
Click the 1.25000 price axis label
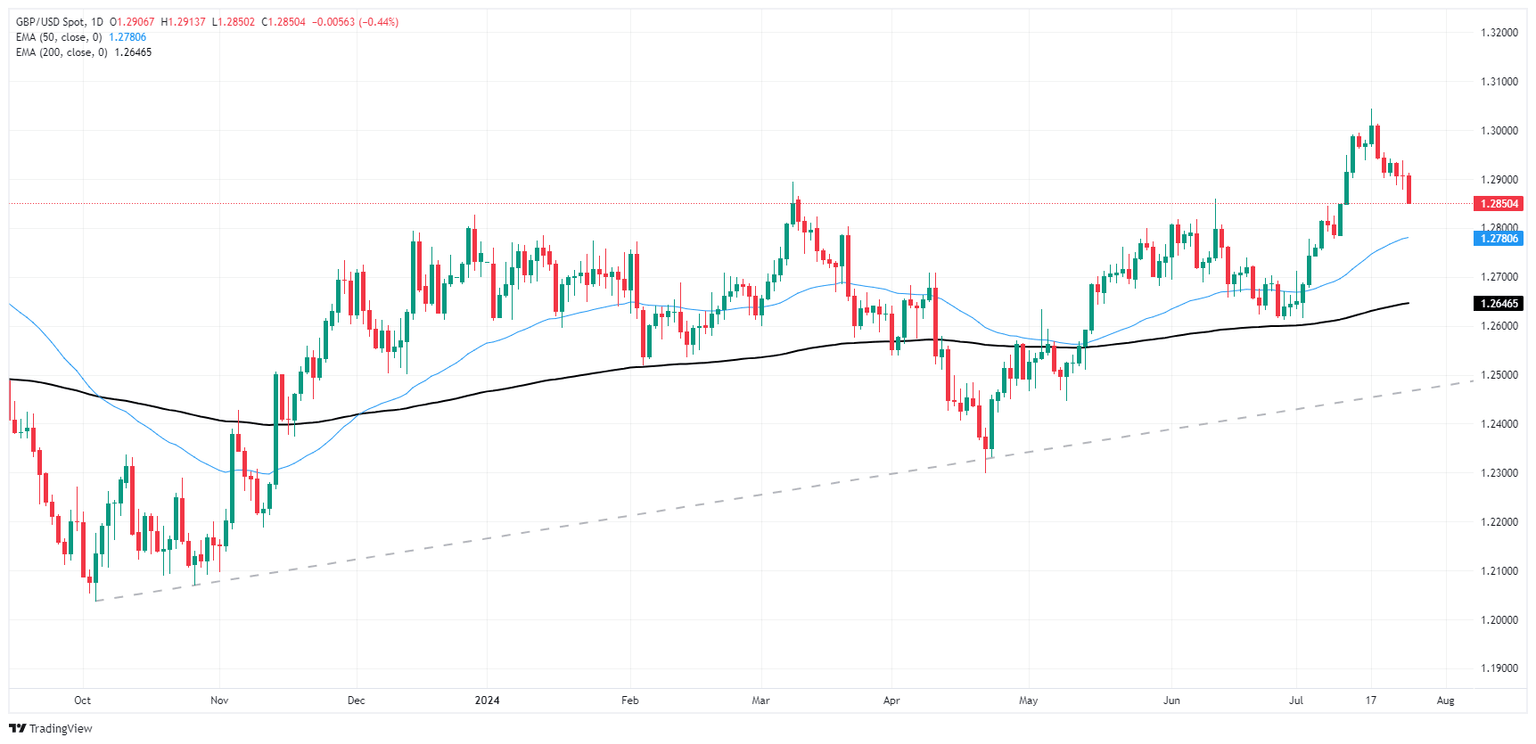point(1495,375)
